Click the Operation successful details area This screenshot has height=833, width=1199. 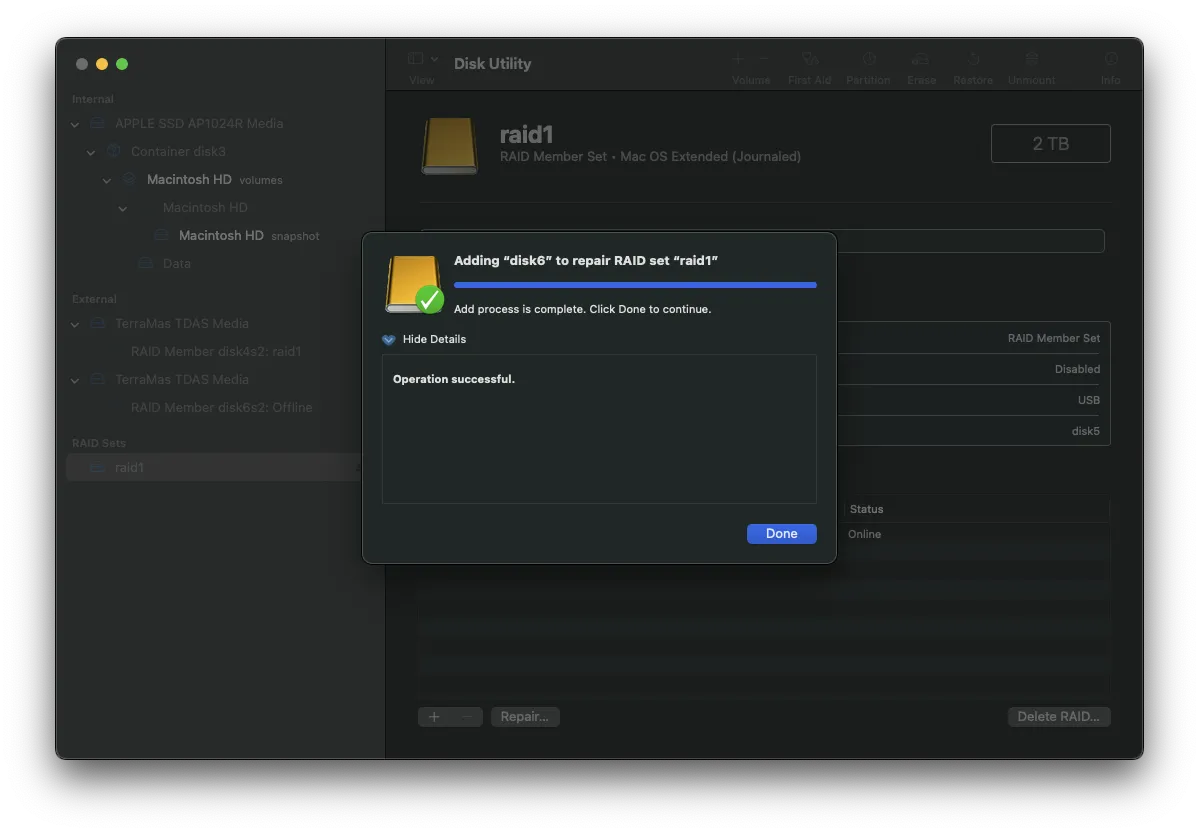[599, 428]
